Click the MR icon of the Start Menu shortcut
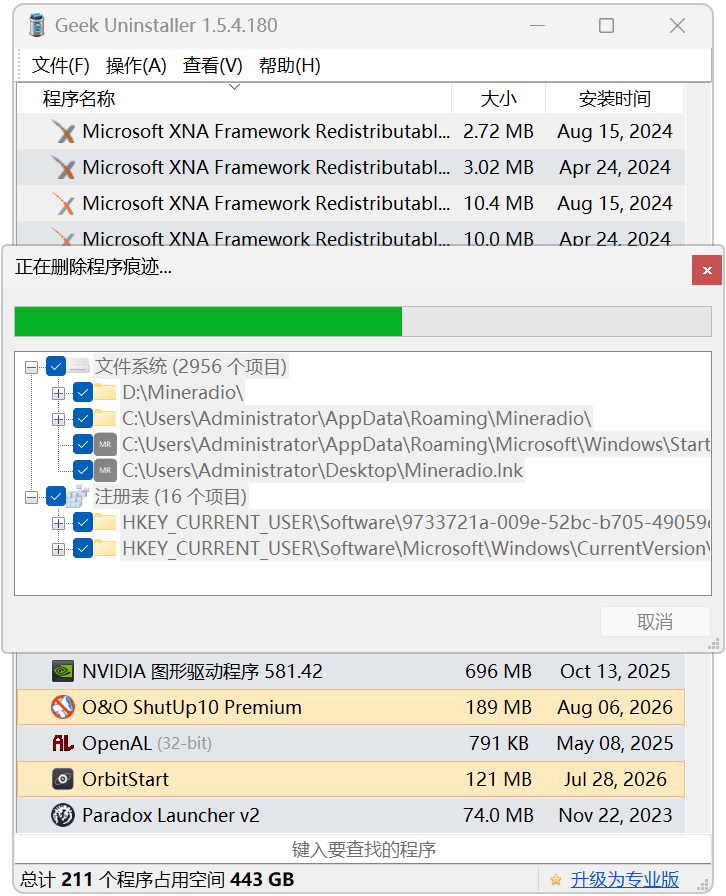 [105, 444]
